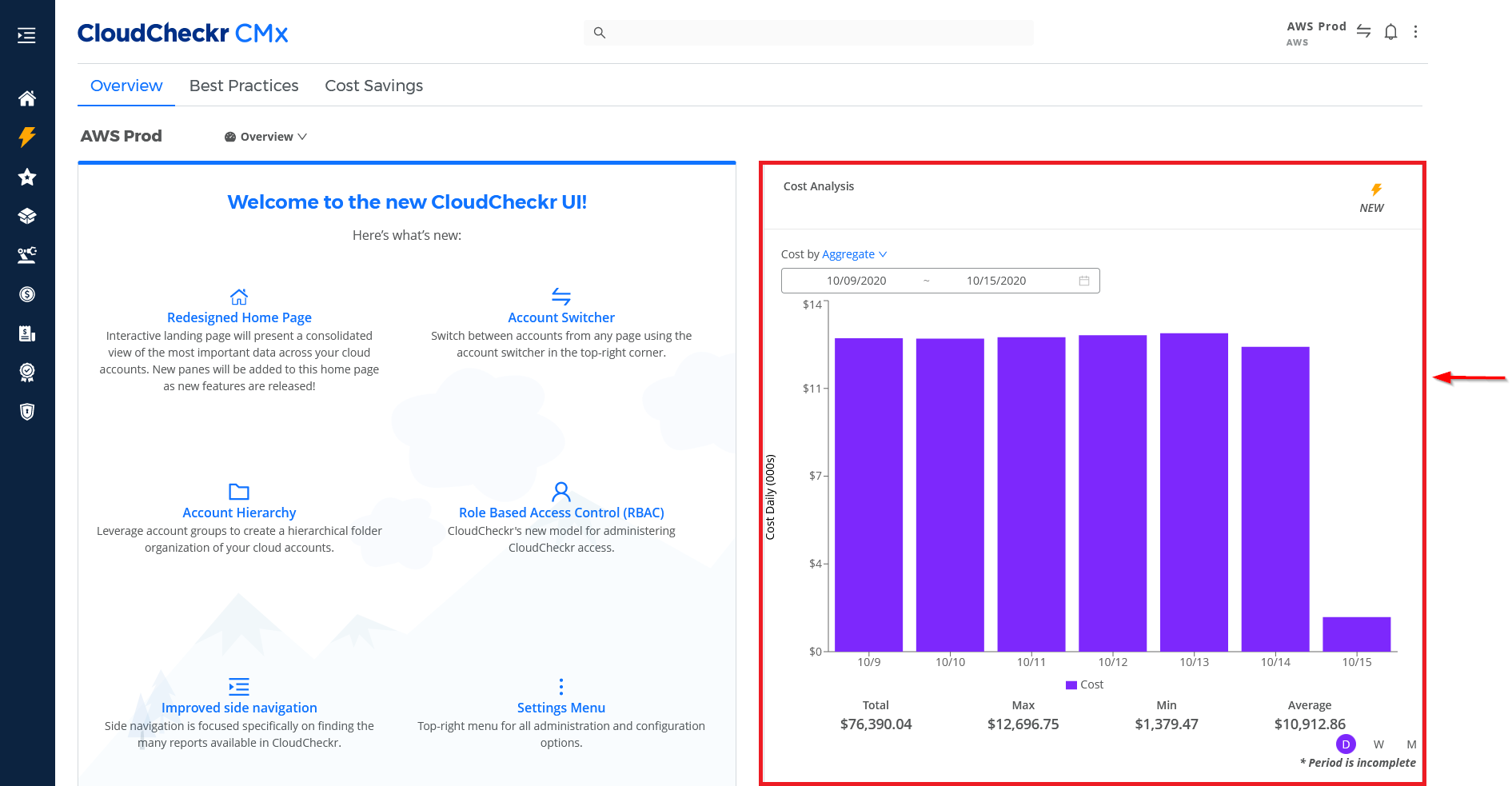Click the shield security sidebar icon

[x=27, y=412]
